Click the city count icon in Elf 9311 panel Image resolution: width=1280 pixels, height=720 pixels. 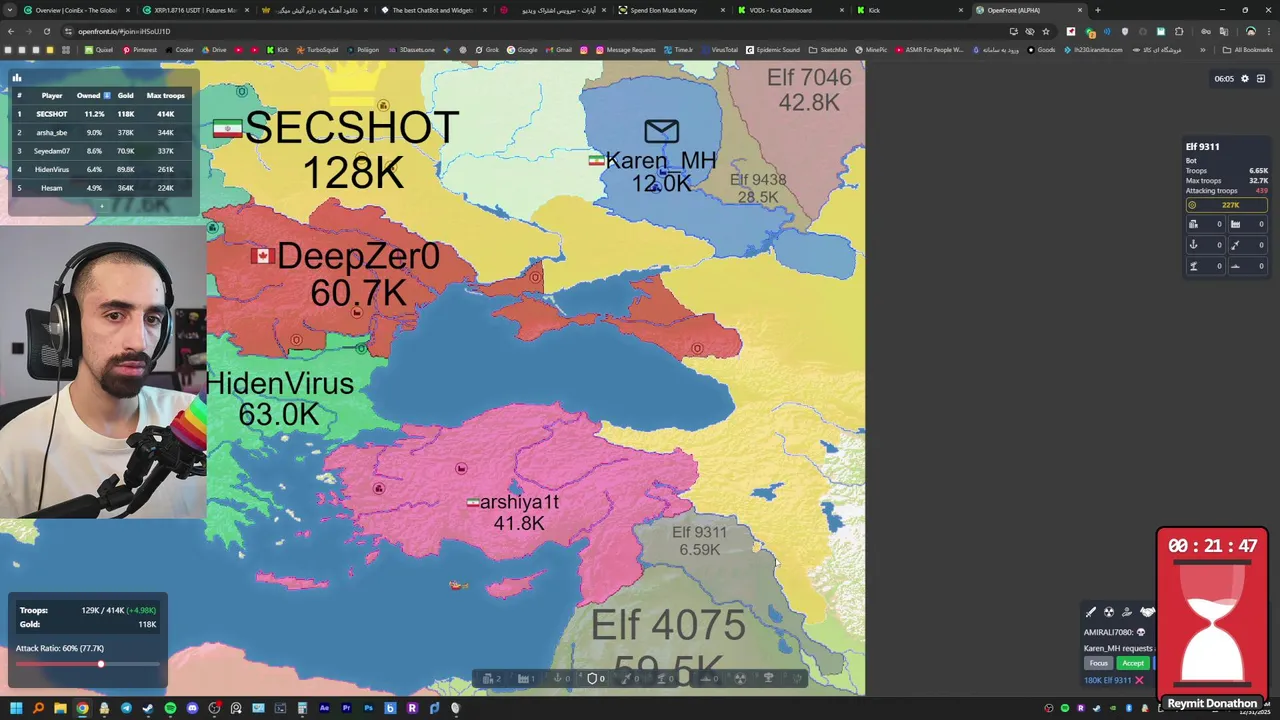(x=1193, y=224)
